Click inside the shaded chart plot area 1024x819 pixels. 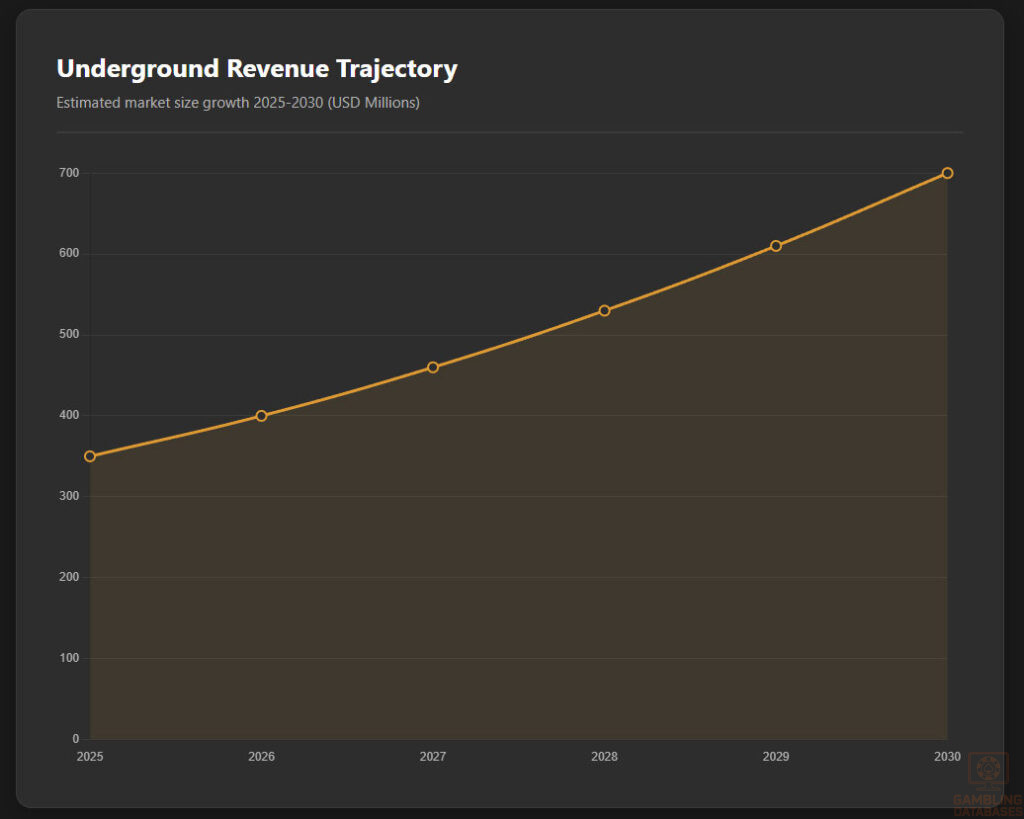click(x=500, y=550)
